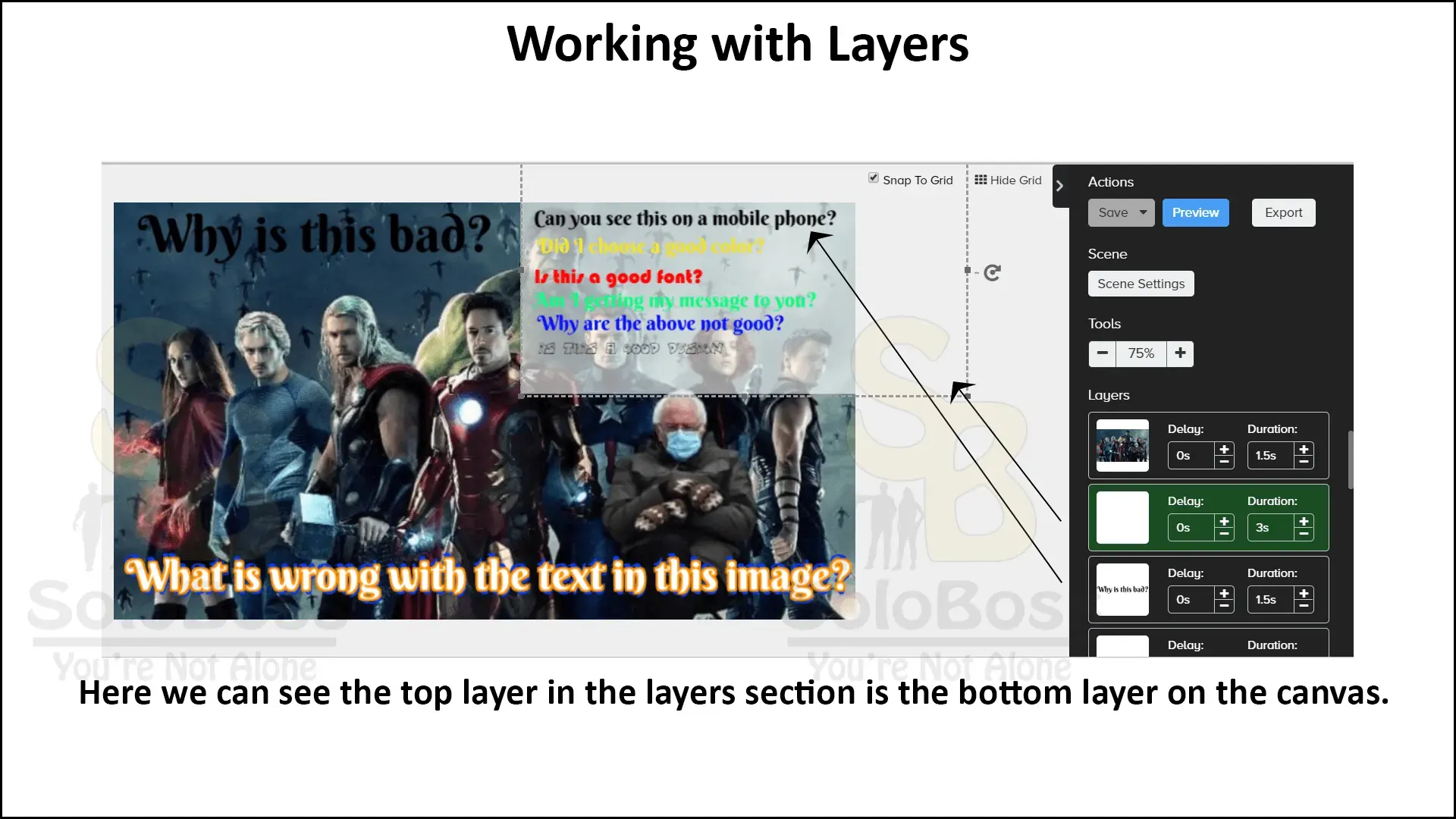Decrease the 3s duration of highlighted layer
This screenshot has width=1456, height=819.
(x=1304, y=534)
